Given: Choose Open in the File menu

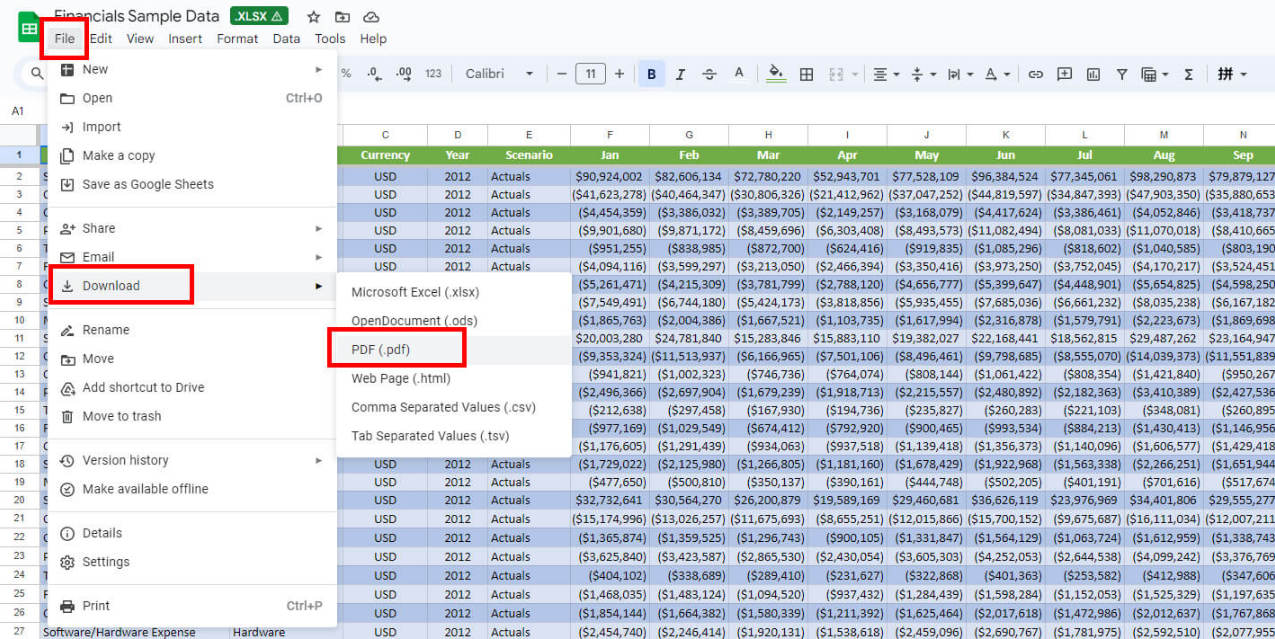Looking at the screenshot, I should 192,98.
